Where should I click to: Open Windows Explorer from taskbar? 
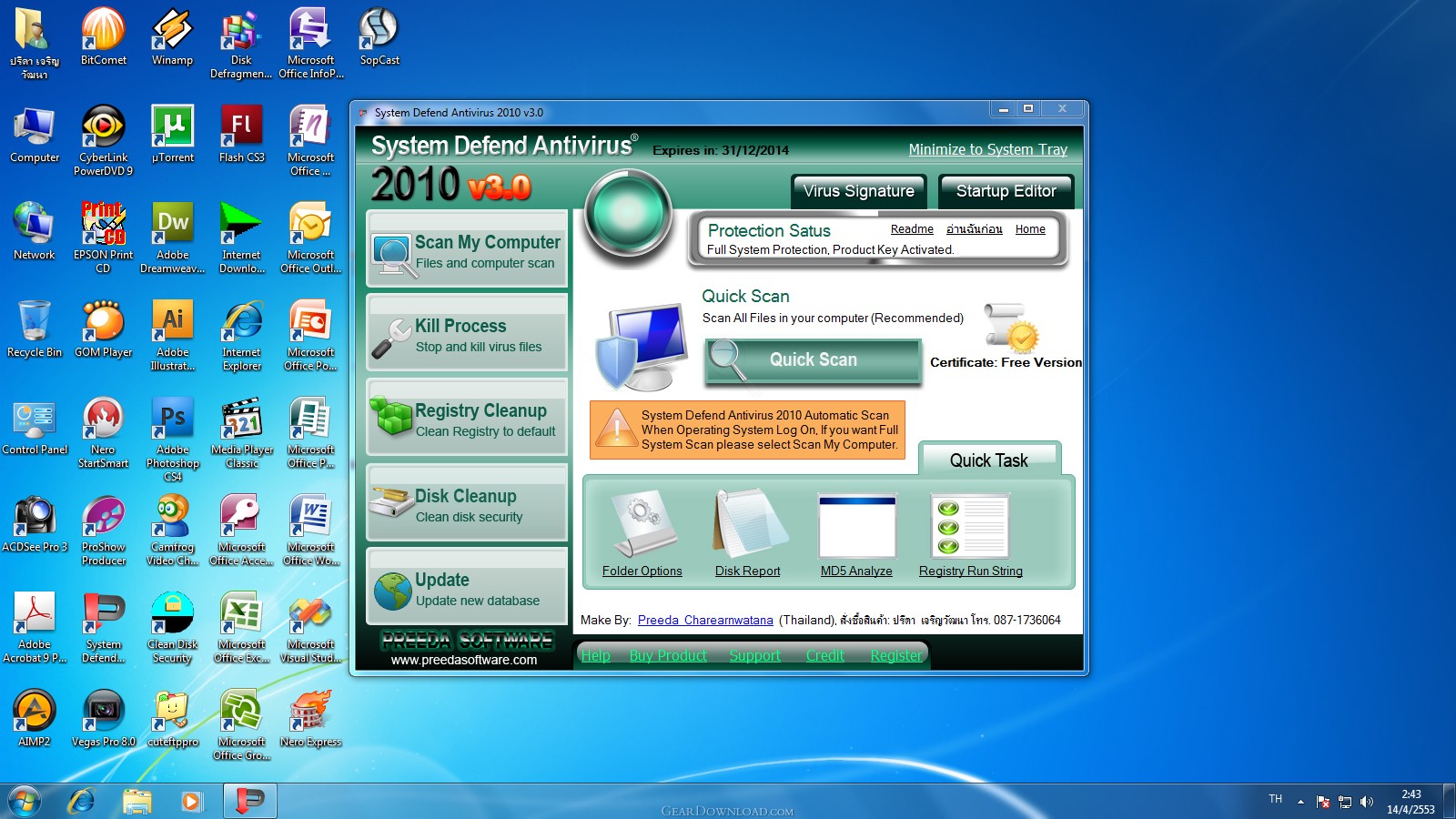pyautogui.click(x=136, y=802)
